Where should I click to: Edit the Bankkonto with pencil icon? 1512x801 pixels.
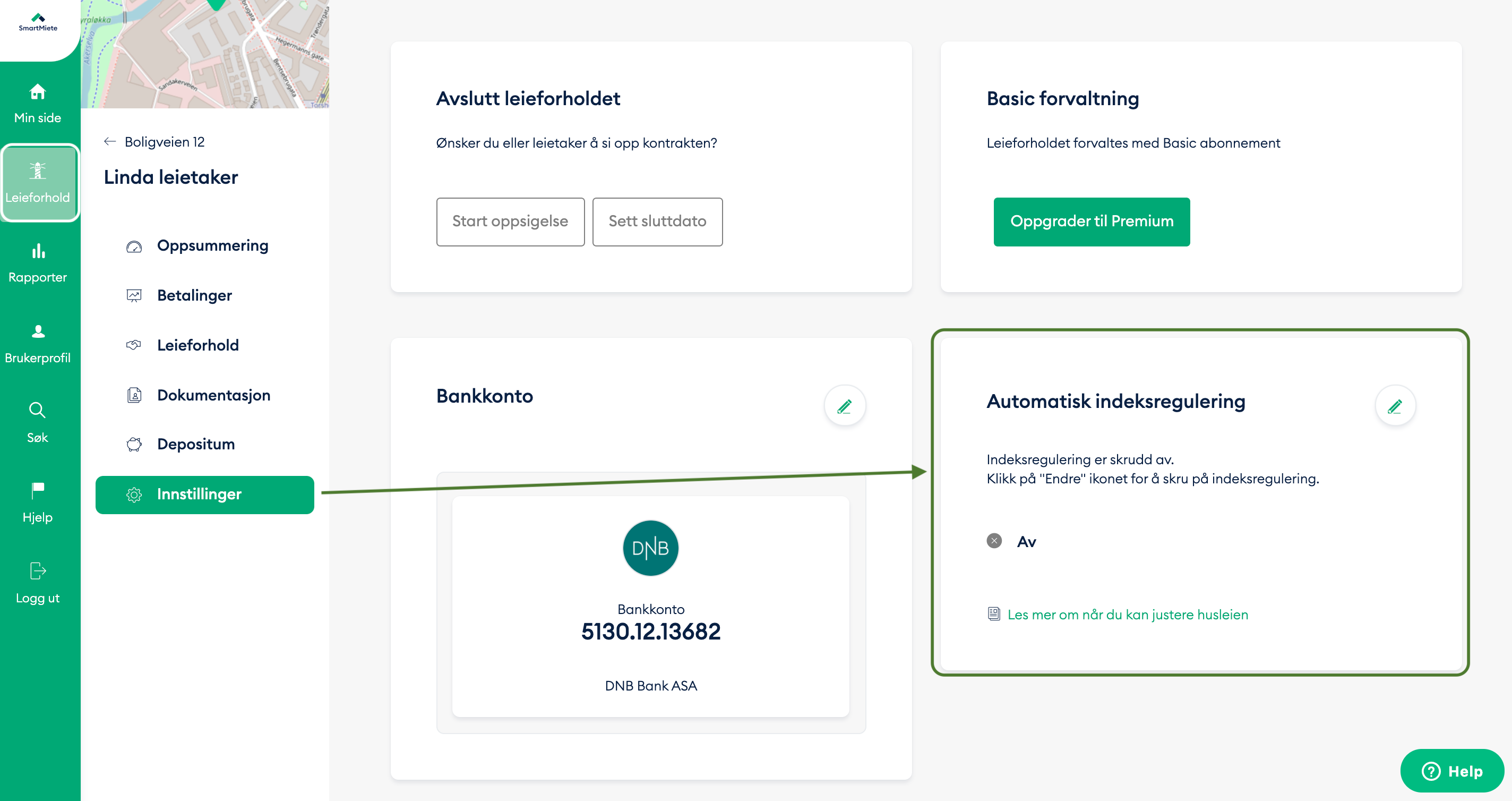[x=844, y=406]
